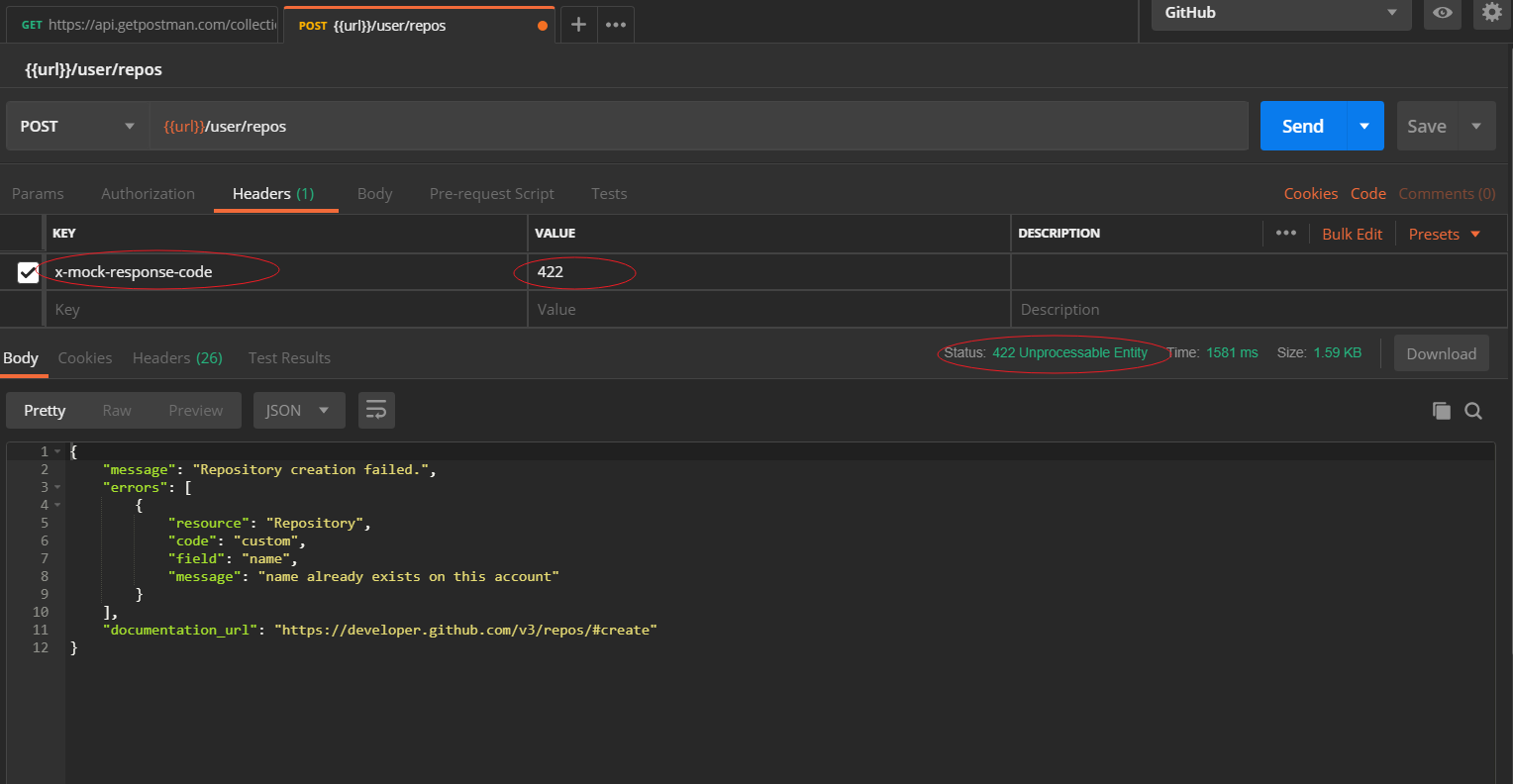Collapse the object fold arrow on line 4
The height and width of the screenshot is (784, 1513).
[57, 505]
